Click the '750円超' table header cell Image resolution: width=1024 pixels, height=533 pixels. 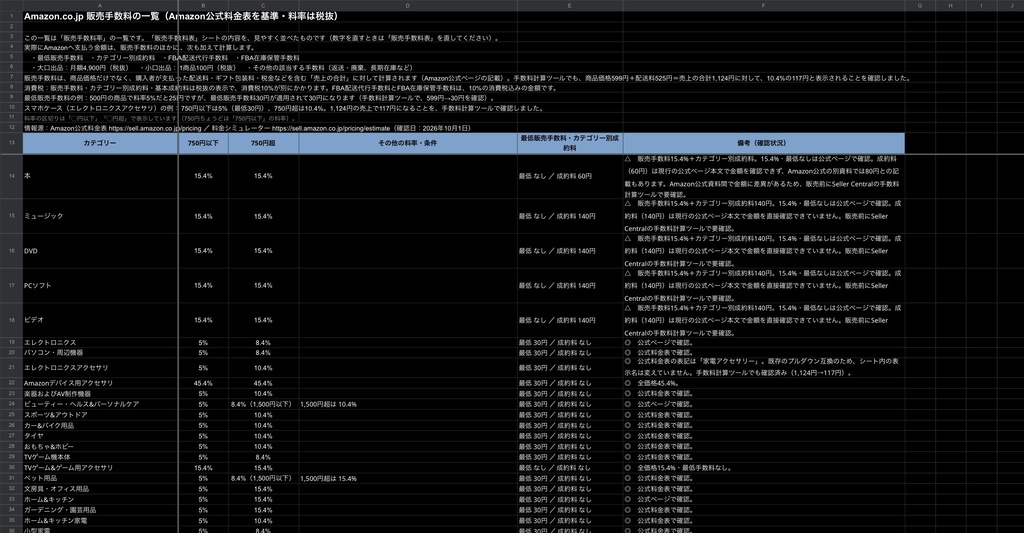(x=263, y=143)
